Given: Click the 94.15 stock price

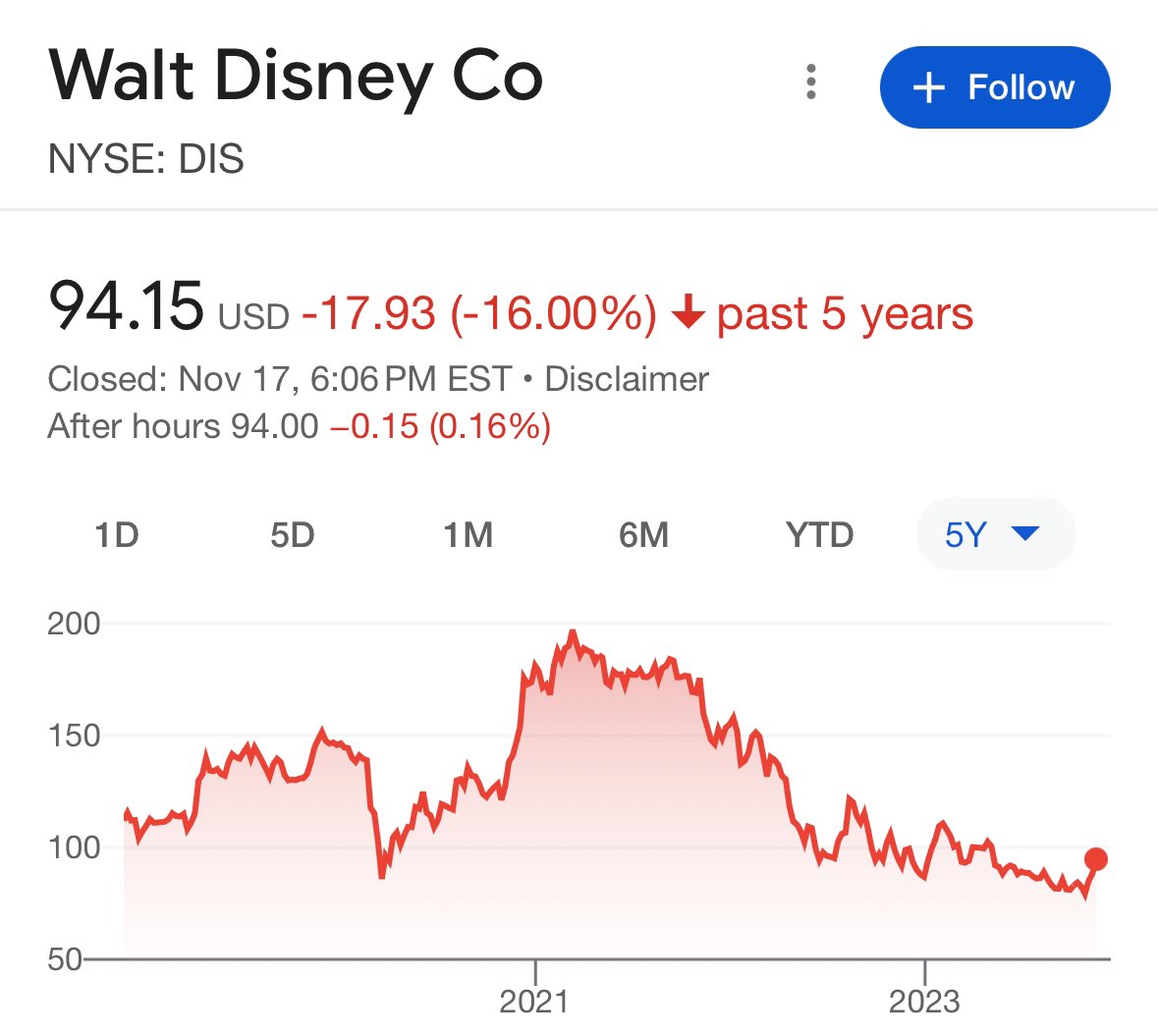Looking at the screenshot, I should (126, 306).
